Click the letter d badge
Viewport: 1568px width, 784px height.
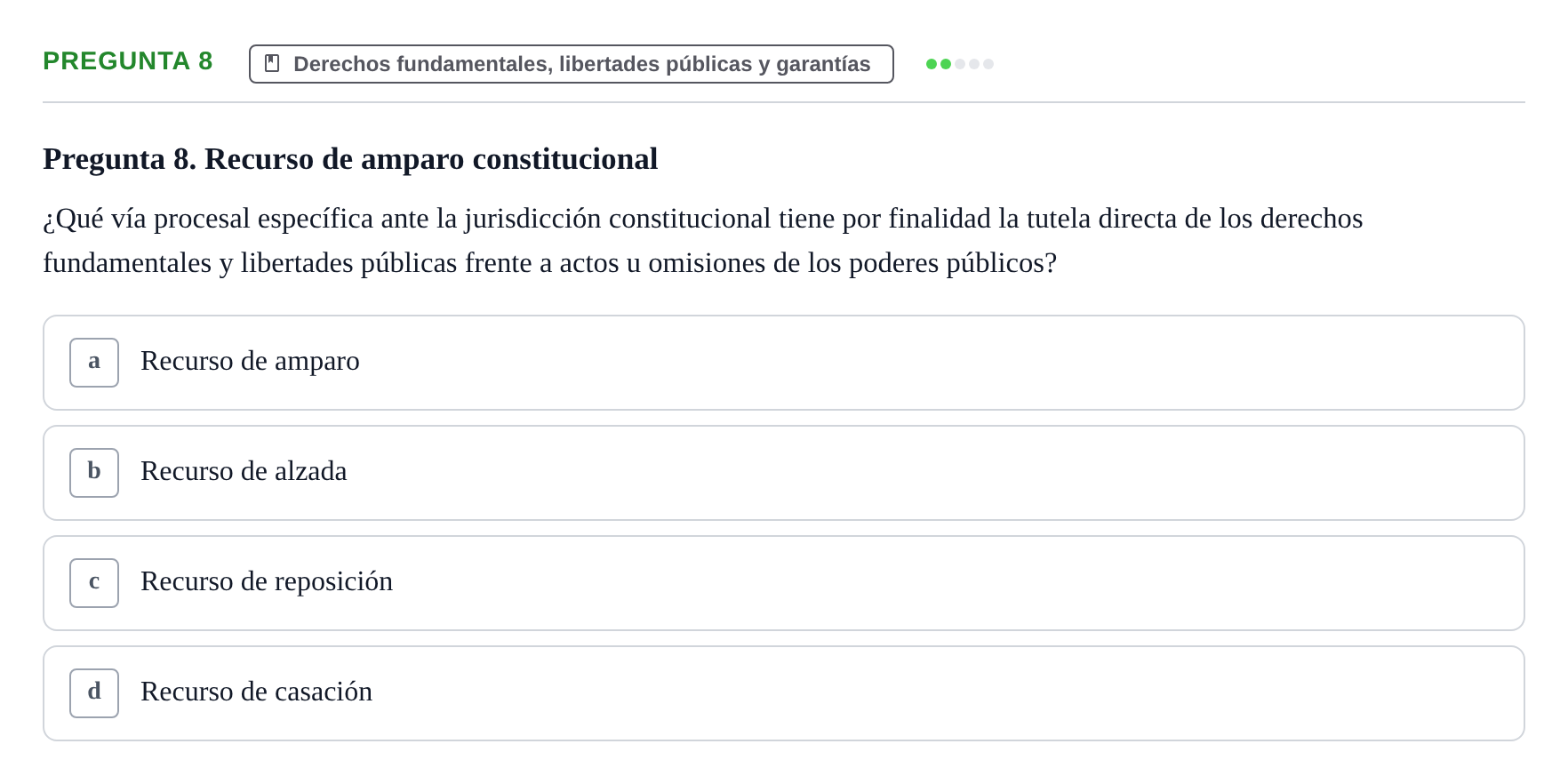click(x=94, y=693)
